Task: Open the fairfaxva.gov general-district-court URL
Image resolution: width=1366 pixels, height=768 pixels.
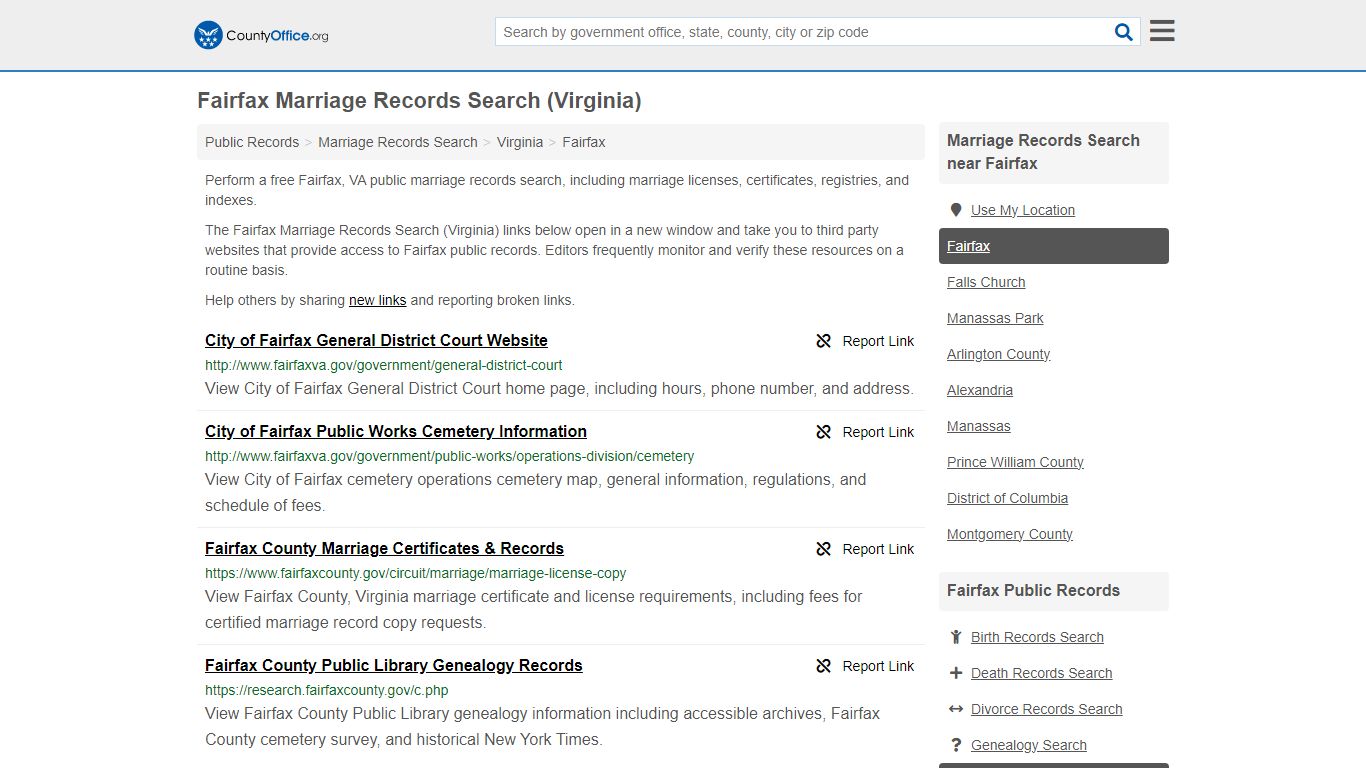Action: pos(384,365)
